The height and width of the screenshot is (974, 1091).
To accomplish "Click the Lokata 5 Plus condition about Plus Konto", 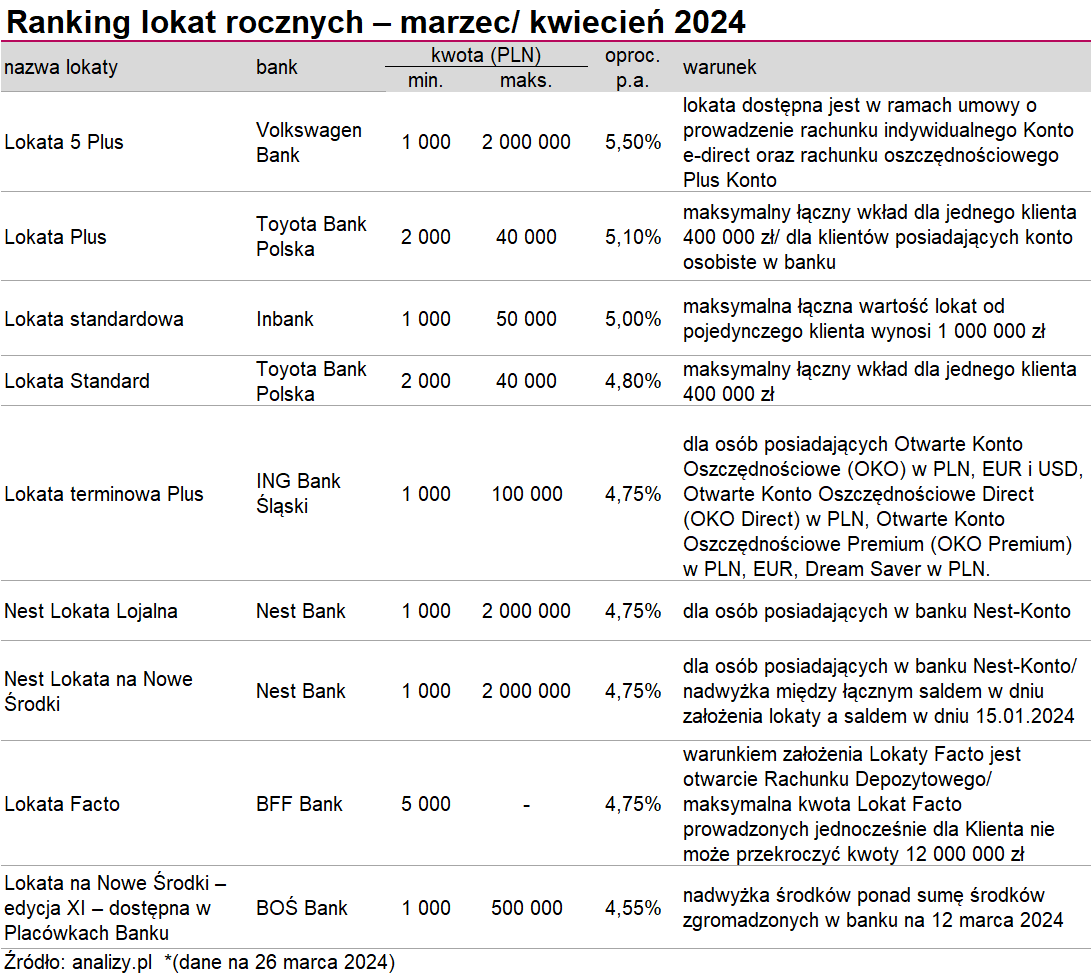I will pos(878,143).
